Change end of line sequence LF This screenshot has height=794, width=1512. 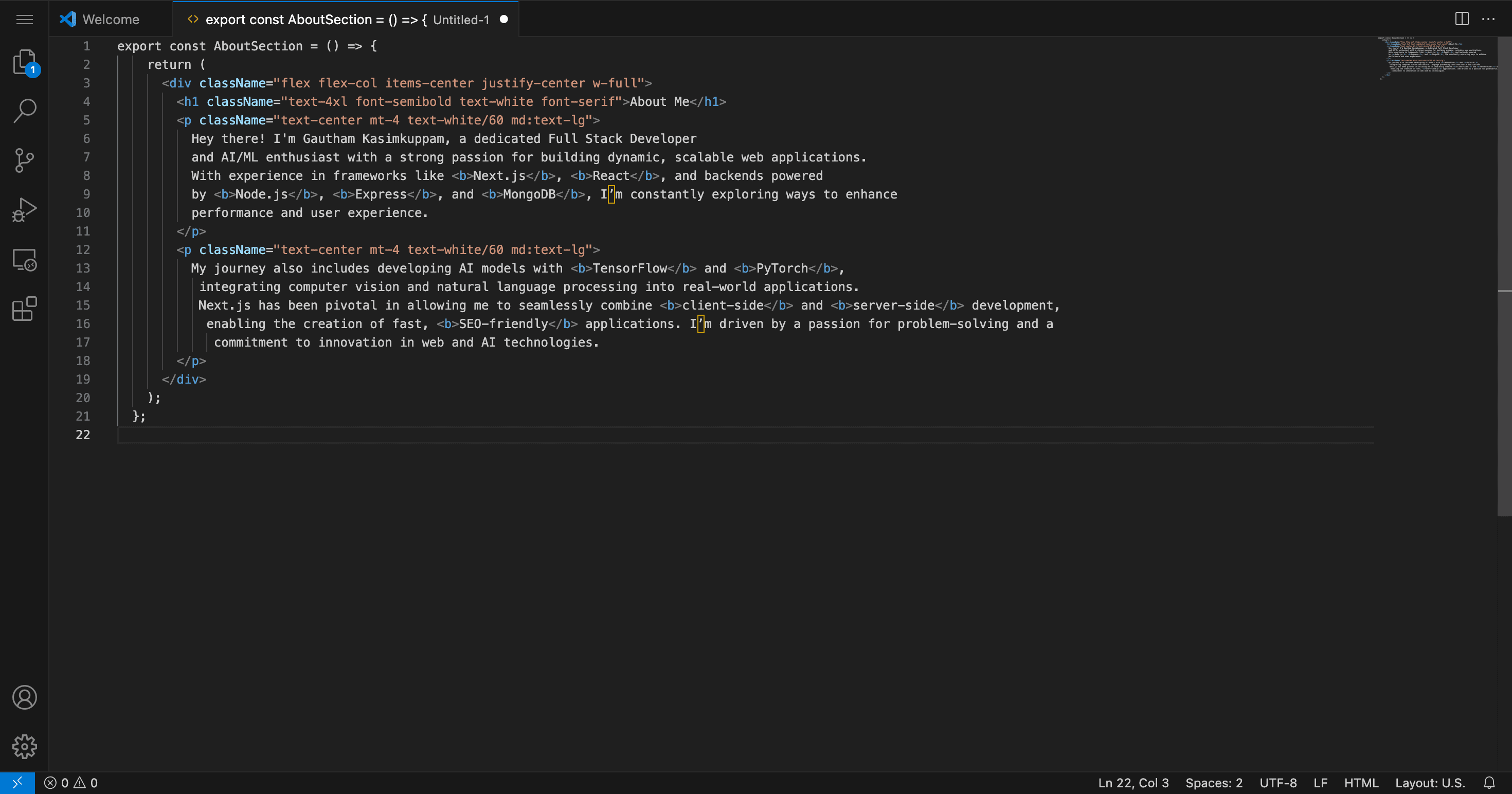tap(1320, 783)
